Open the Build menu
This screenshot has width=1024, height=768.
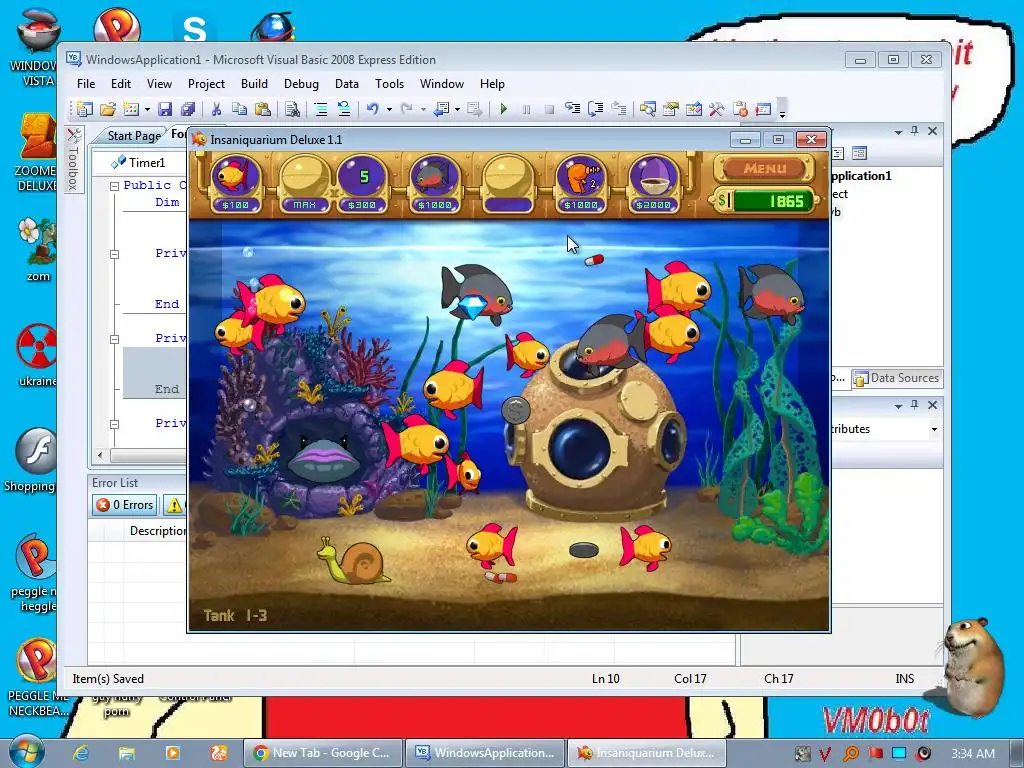(x=254, y=84)
